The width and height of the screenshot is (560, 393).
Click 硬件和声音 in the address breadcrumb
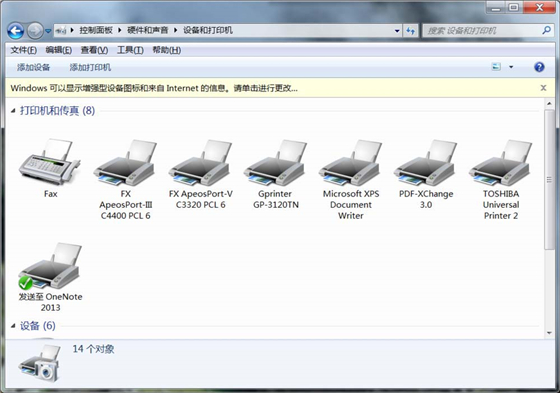148,30
